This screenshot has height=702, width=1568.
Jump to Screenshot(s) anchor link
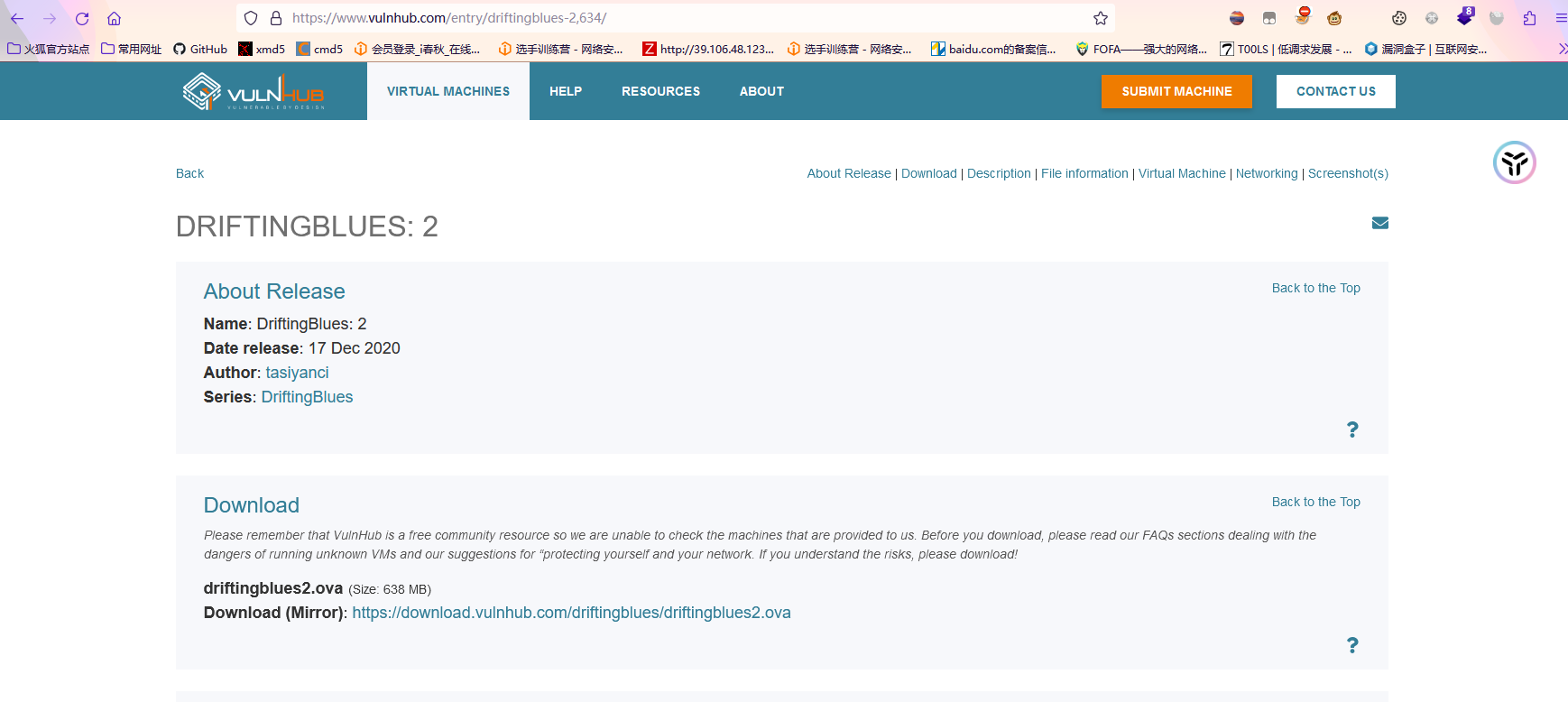point(1348,173)
